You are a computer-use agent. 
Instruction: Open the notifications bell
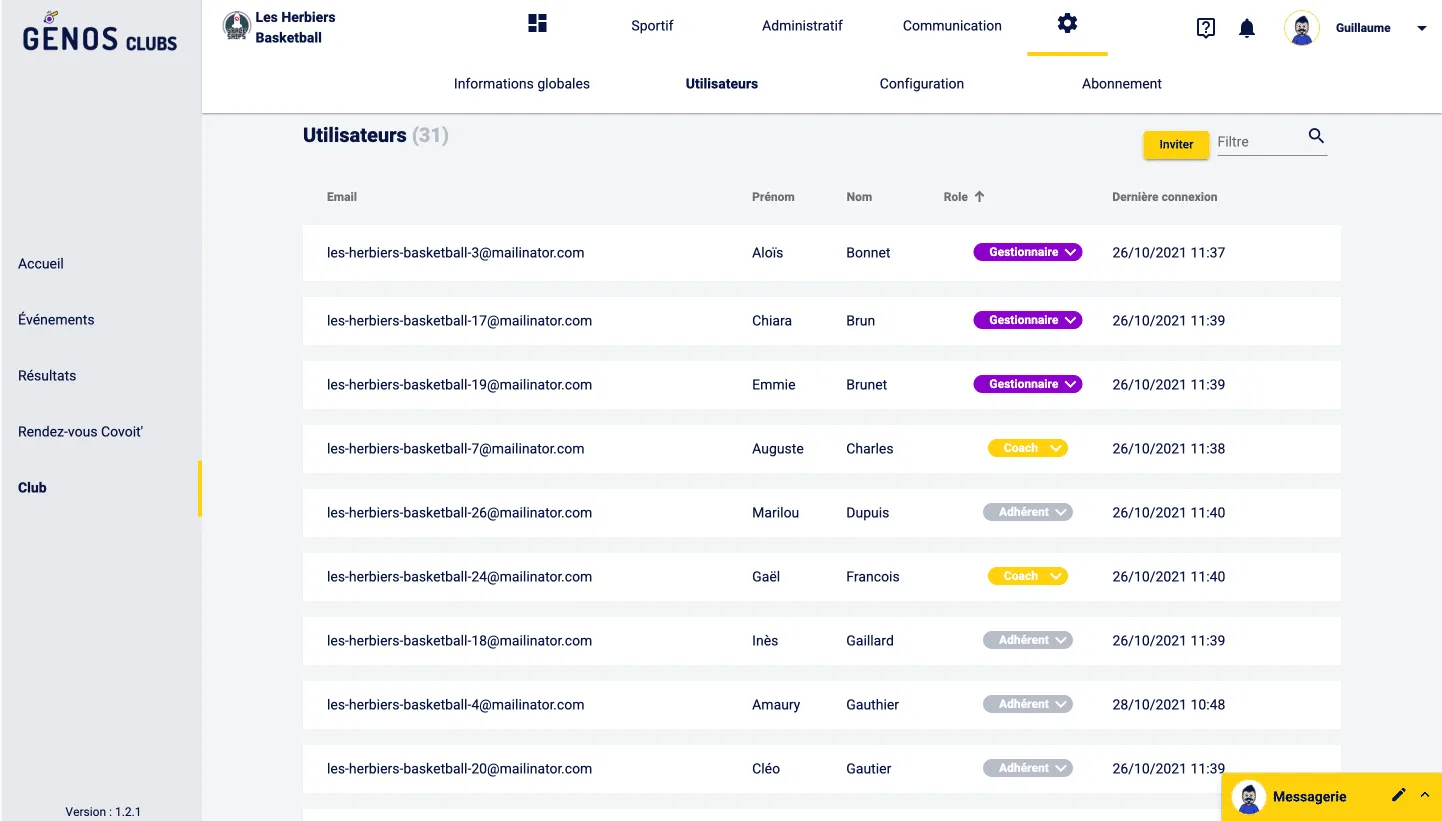1246,28
